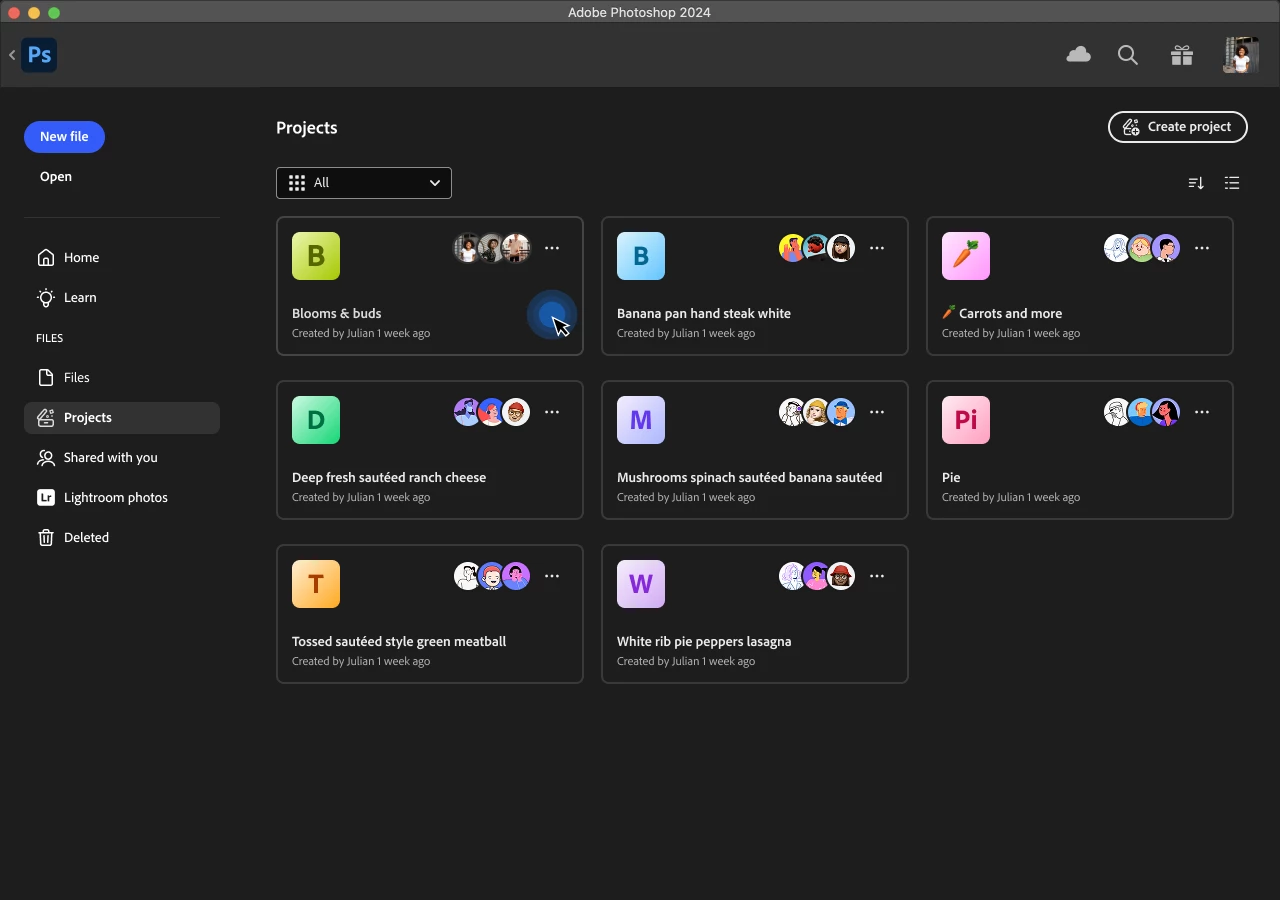Viewport: 1280px width, 900px height.
Task: Select Projects in sidebar
Action: tap(122, 418)
